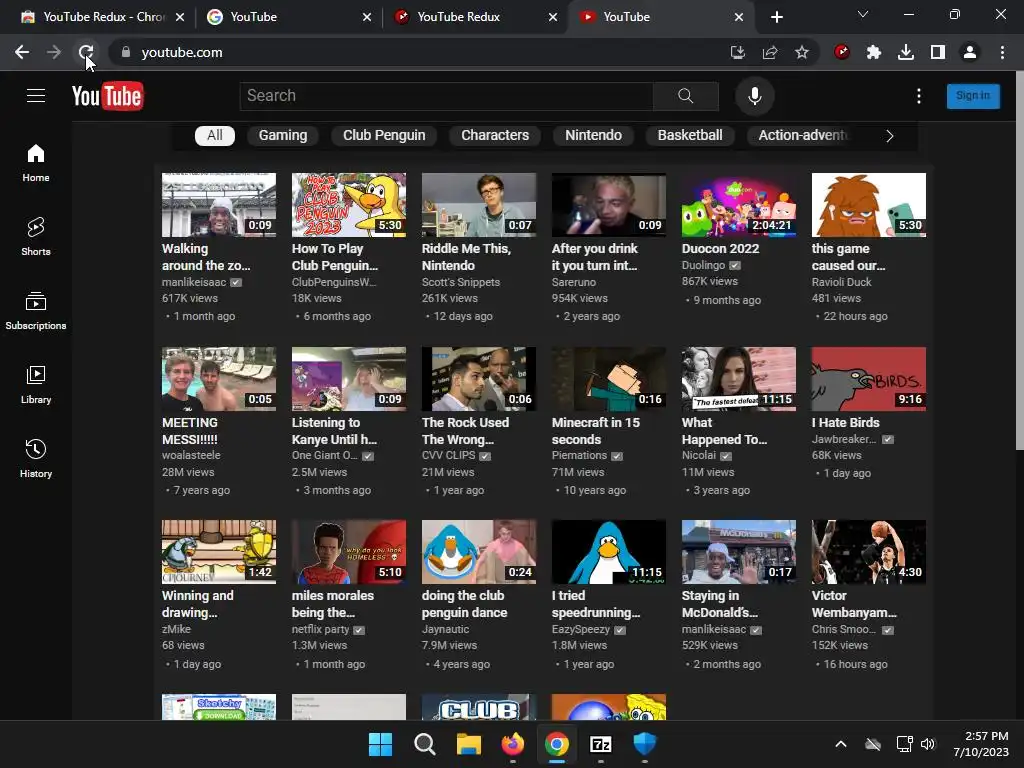View site information lock icon

click(x=126, y=52)
